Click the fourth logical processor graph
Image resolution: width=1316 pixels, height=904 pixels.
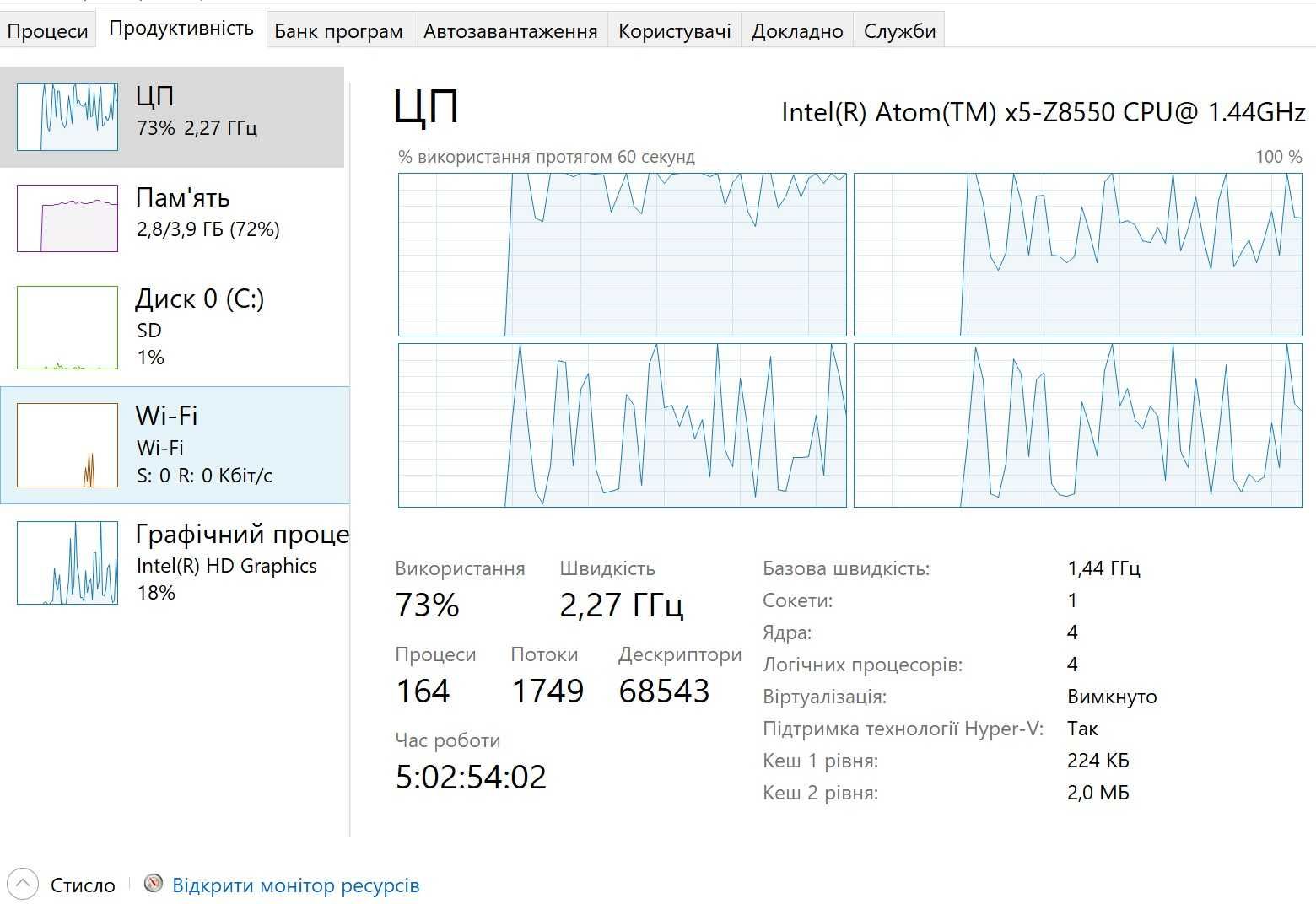point(1078,425)
